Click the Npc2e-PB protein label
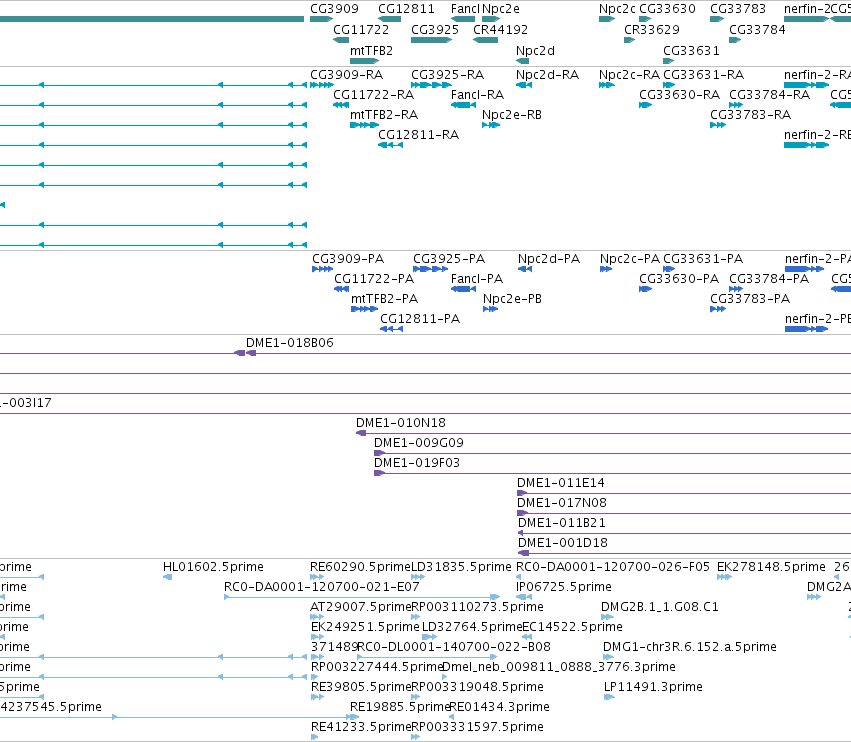This screenshot has height=742, width=851. coord(512,299)
